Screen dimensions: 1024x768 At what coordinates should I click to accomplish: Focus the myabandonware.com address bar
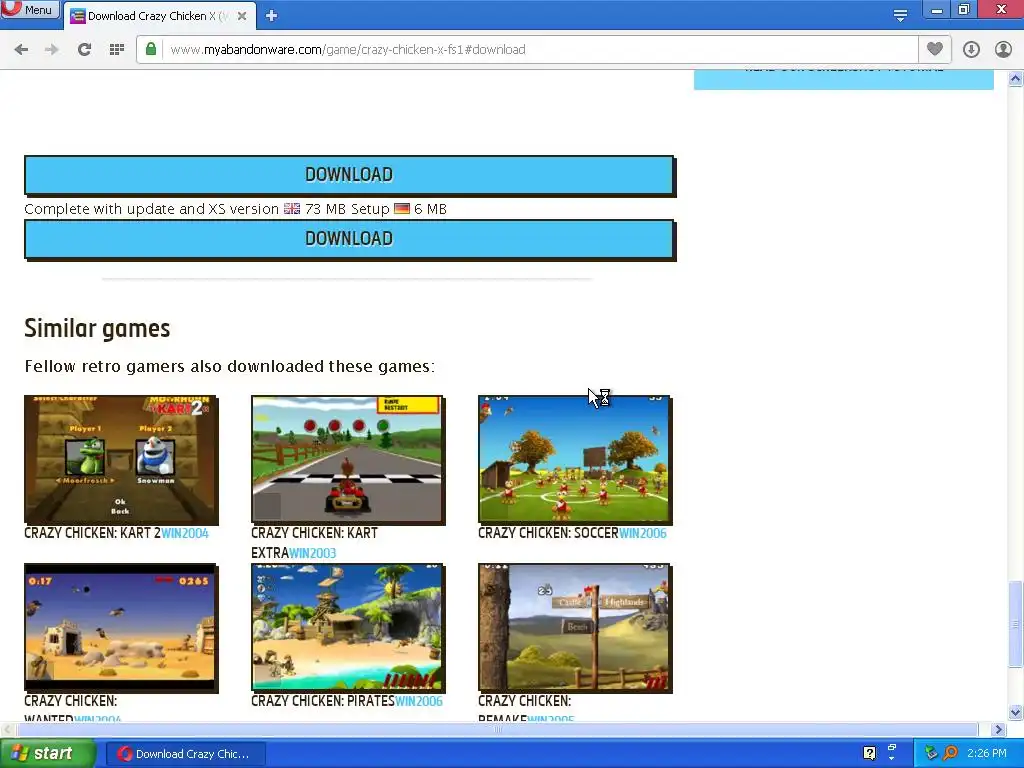point(527,50)
